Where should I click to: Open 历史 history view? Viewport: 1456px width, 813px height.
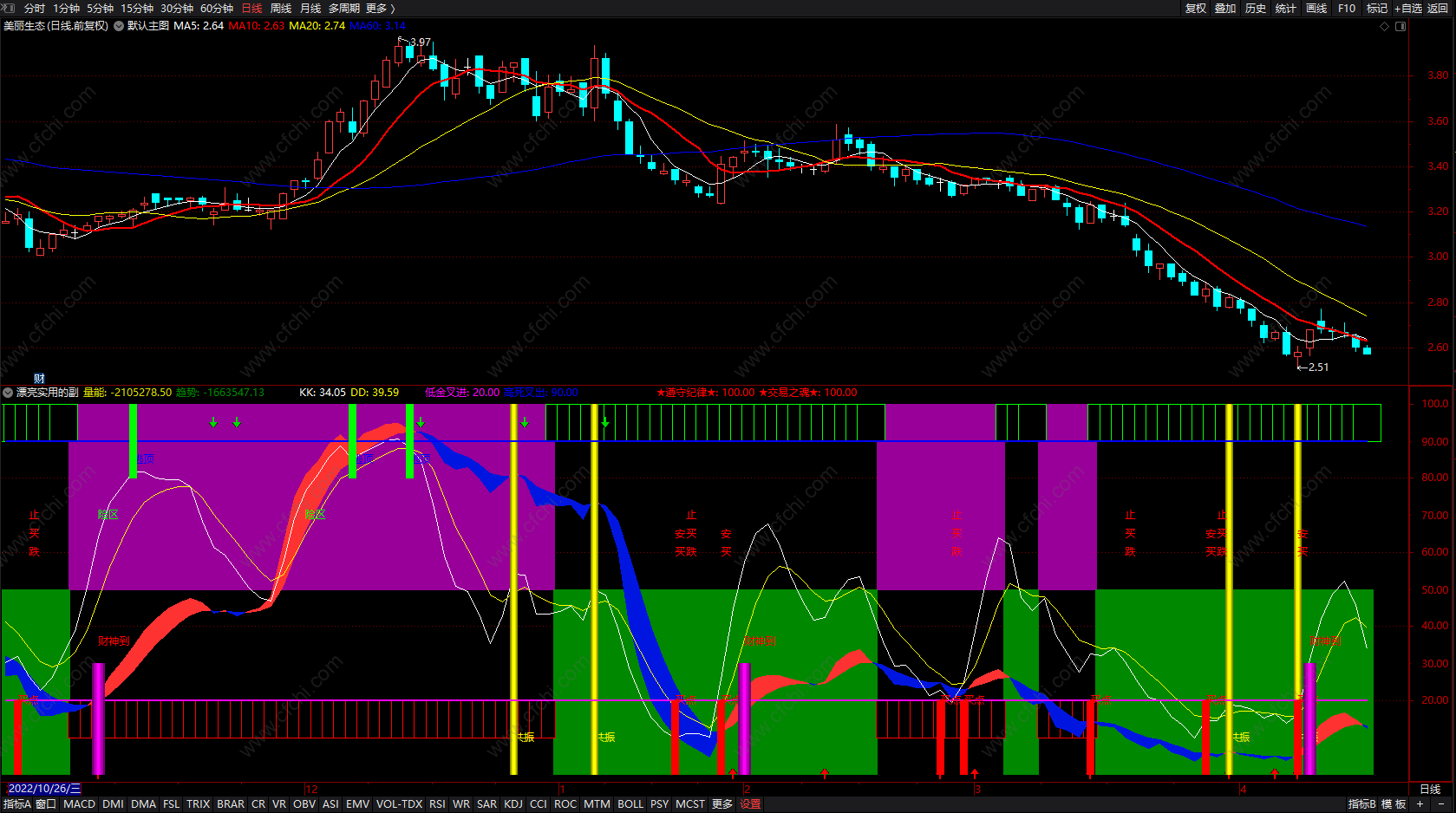click(1256, 8)
